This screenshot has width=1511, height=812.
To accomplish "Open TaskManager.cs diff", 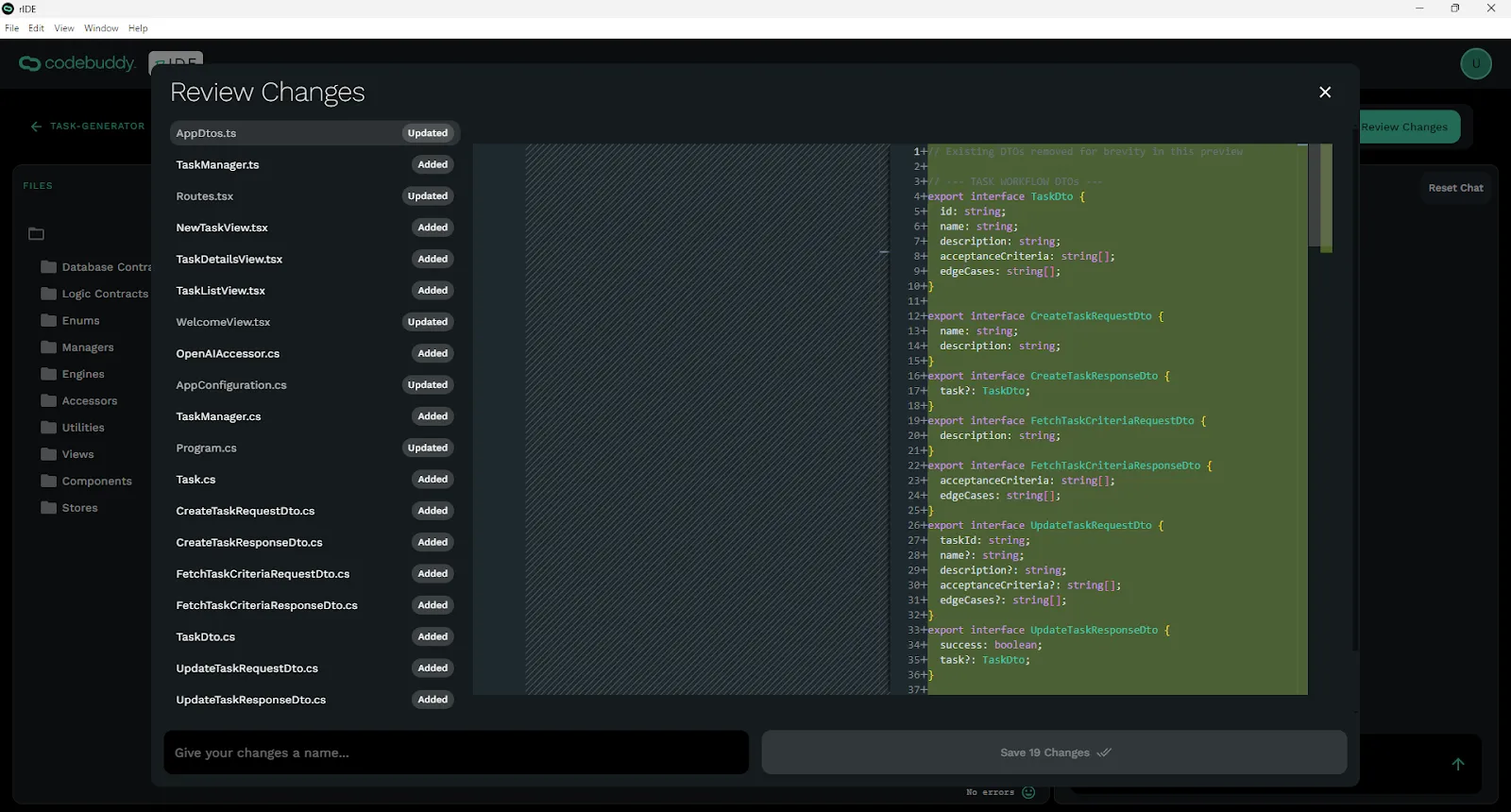I will (314, 416).
